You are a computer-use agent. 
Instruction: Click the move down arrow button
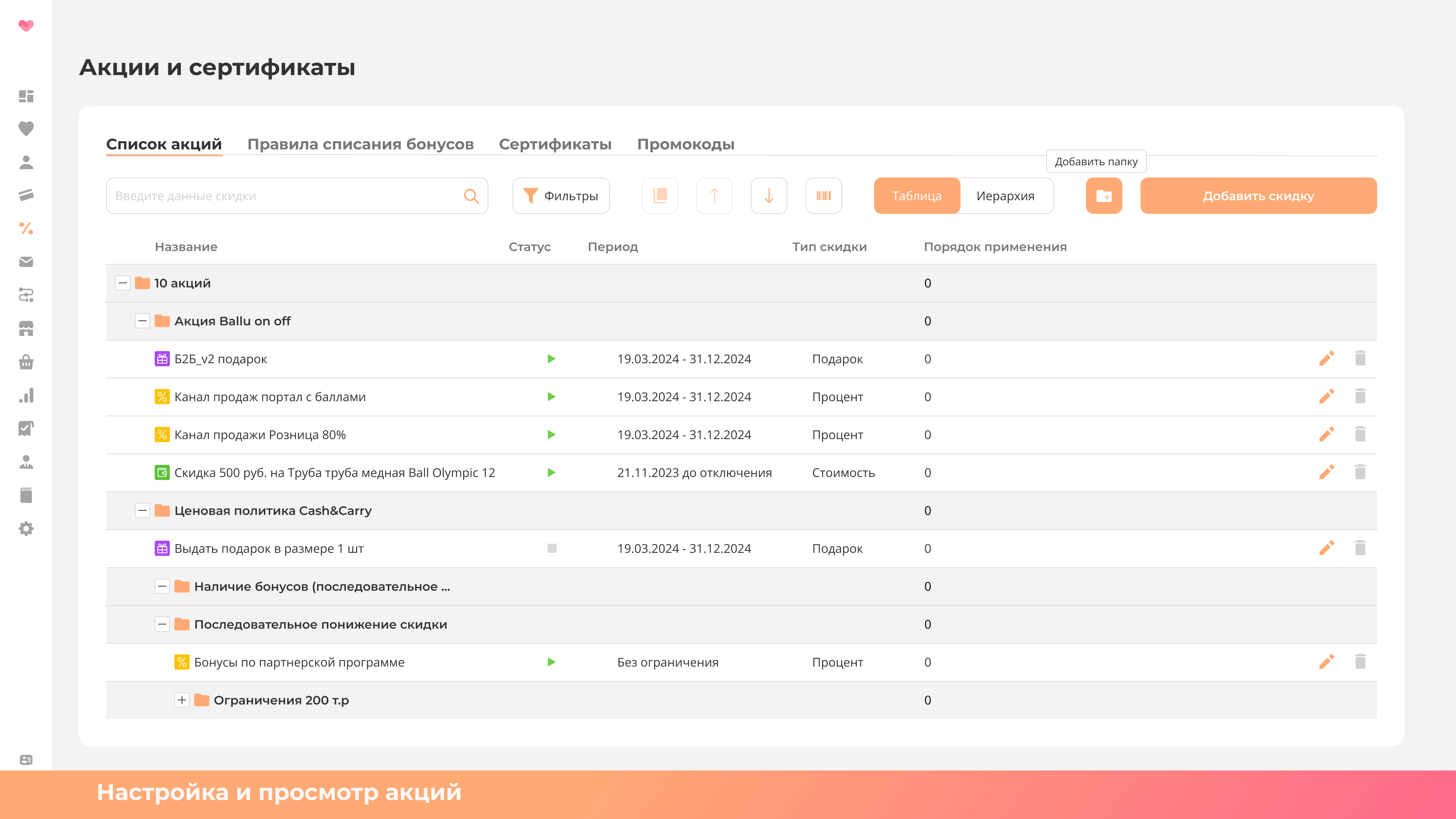pos(769,196)
